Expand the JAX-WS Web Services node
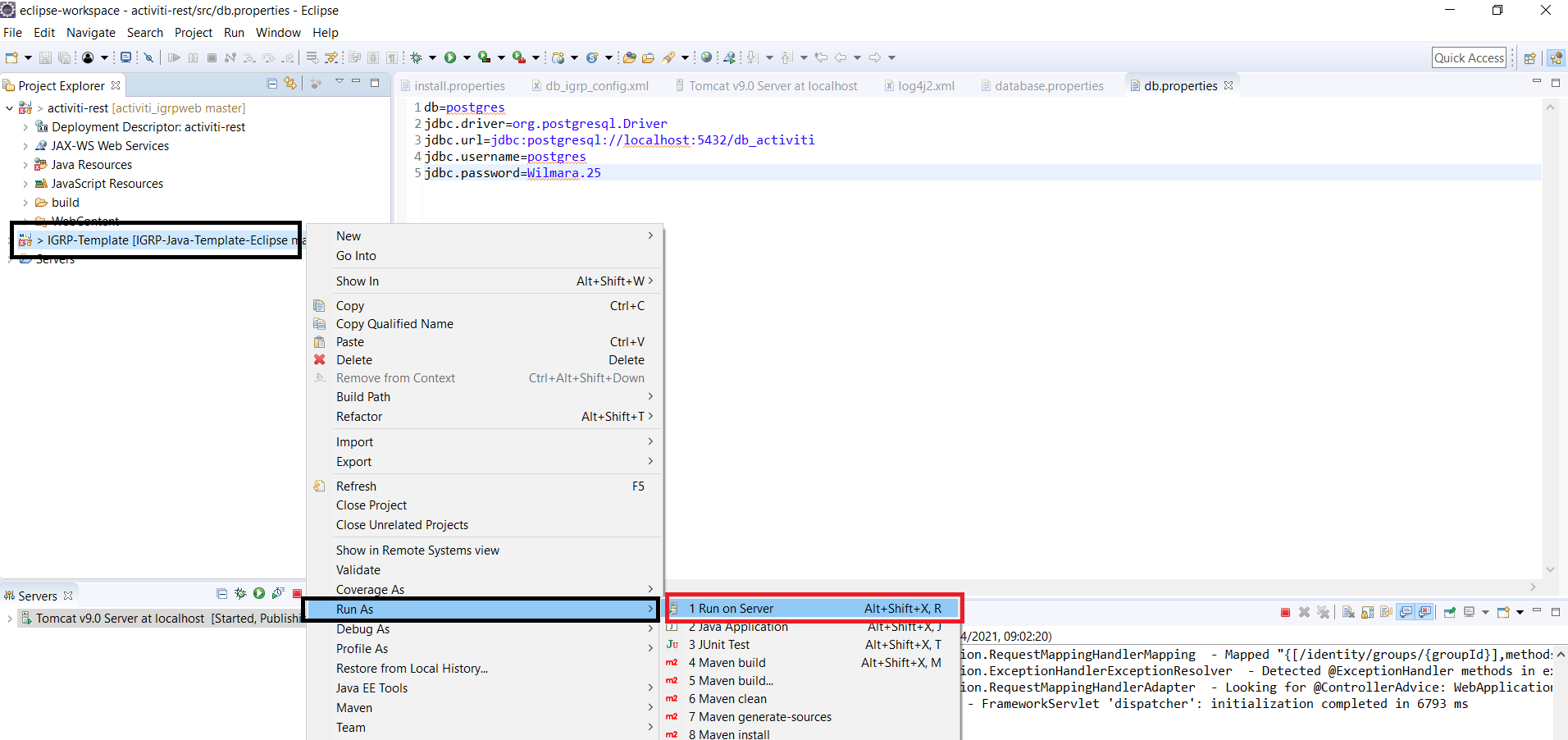1568x740 pixels. click(x=25, y=146)
